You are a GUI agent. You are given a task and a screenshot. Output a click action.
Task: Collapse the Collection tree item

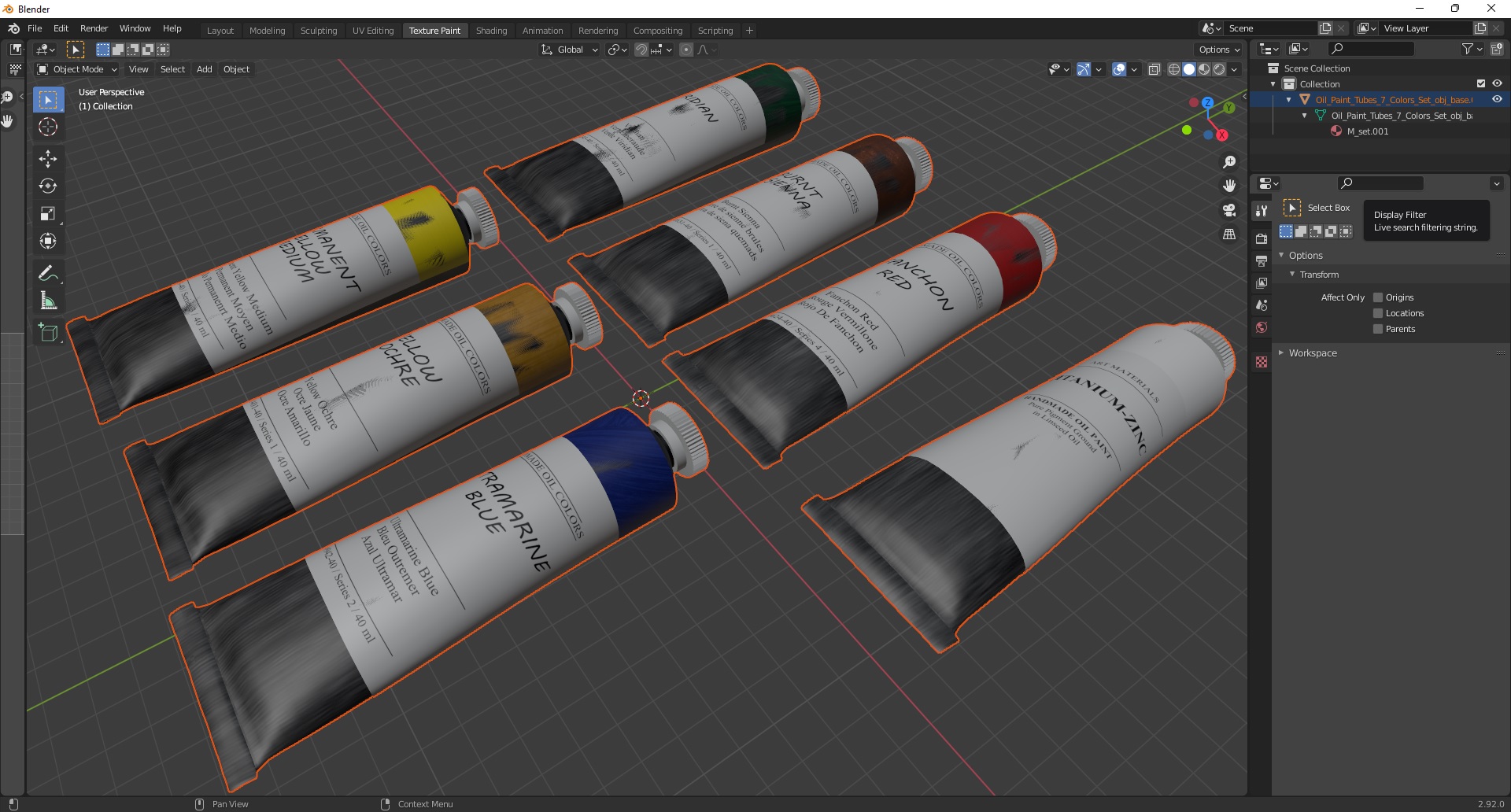[1273, 84]
